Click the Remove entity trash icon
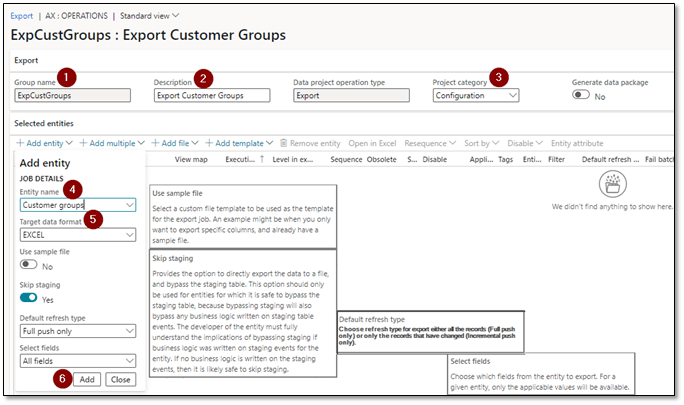The image size is (684, 405). (x=284, y=144)
